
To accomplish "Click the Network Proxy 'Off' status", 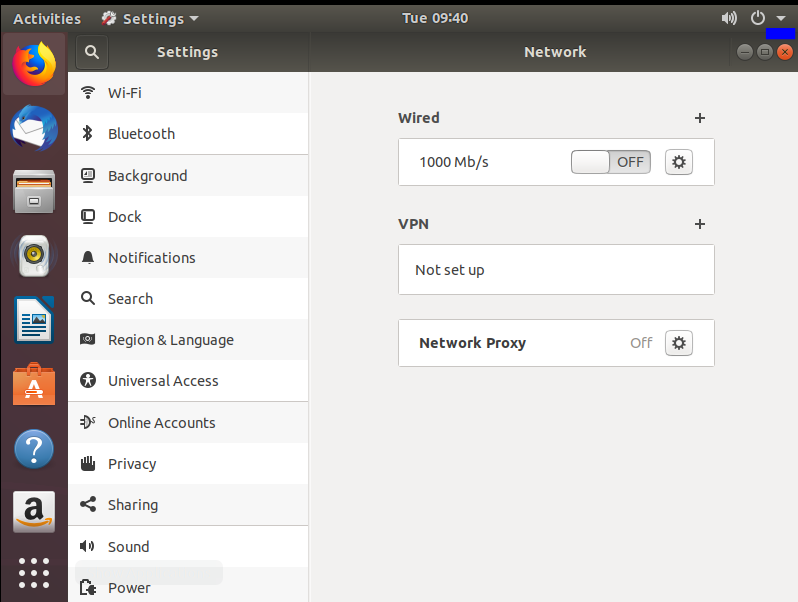I will tap(641, 343).
